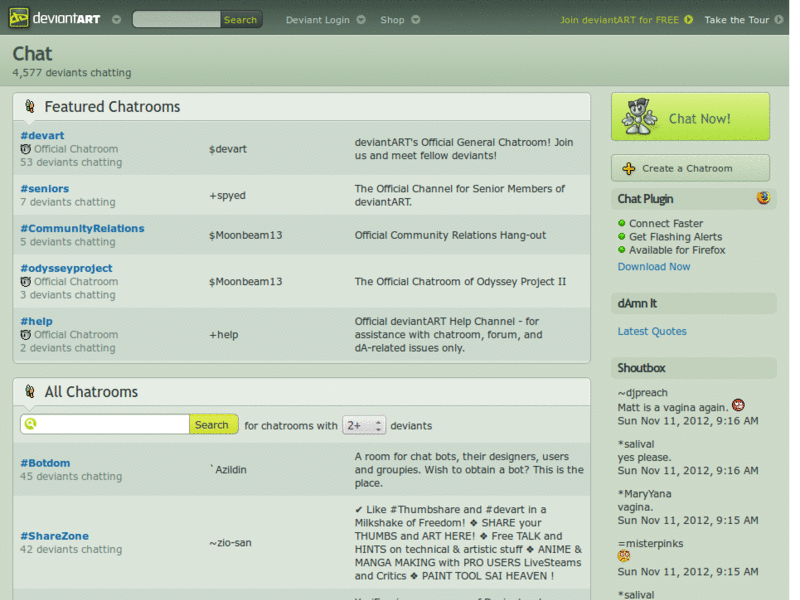Click '45 deviants chatting' under #Botdom

(71, 477)
